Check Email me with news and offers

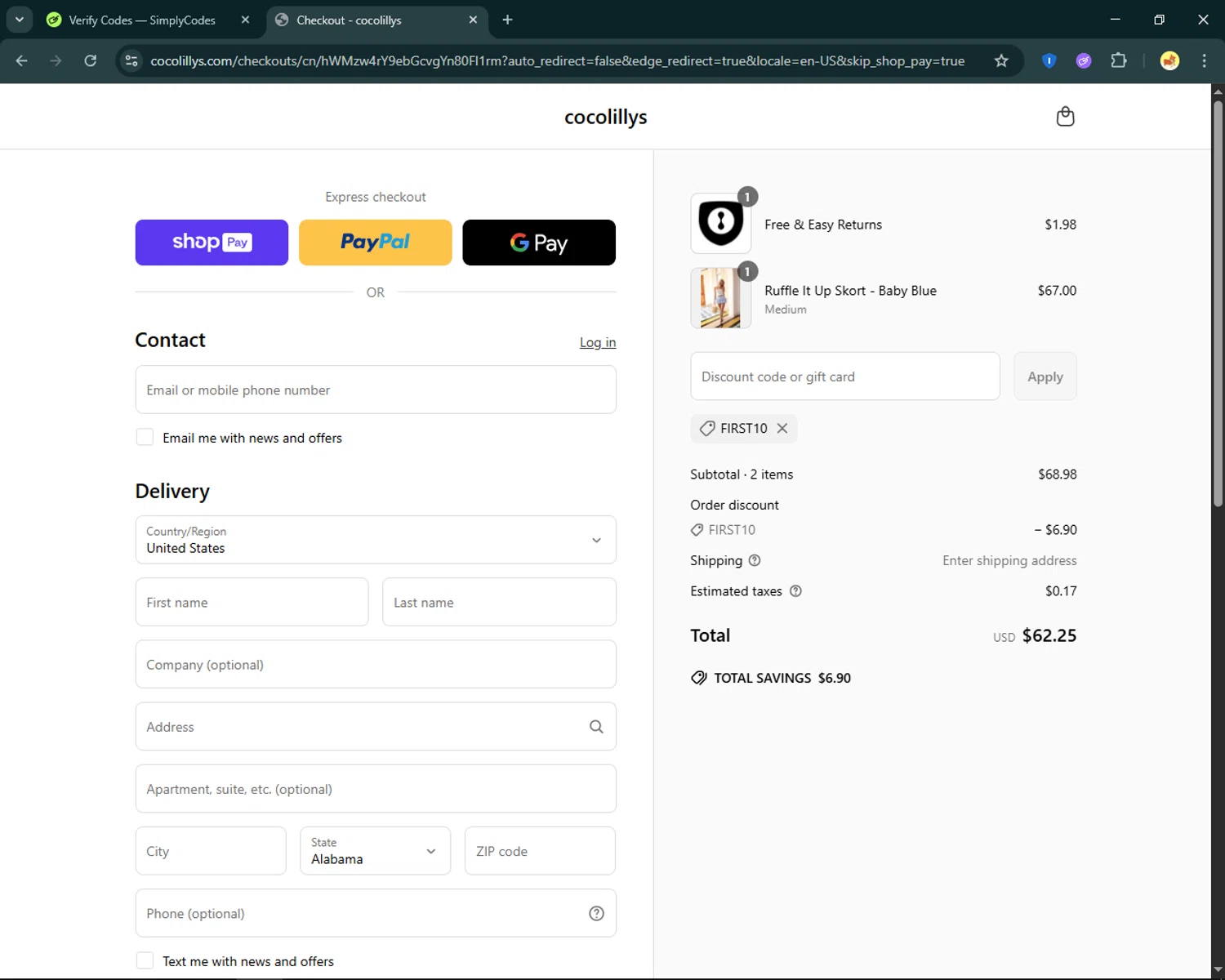145,437
